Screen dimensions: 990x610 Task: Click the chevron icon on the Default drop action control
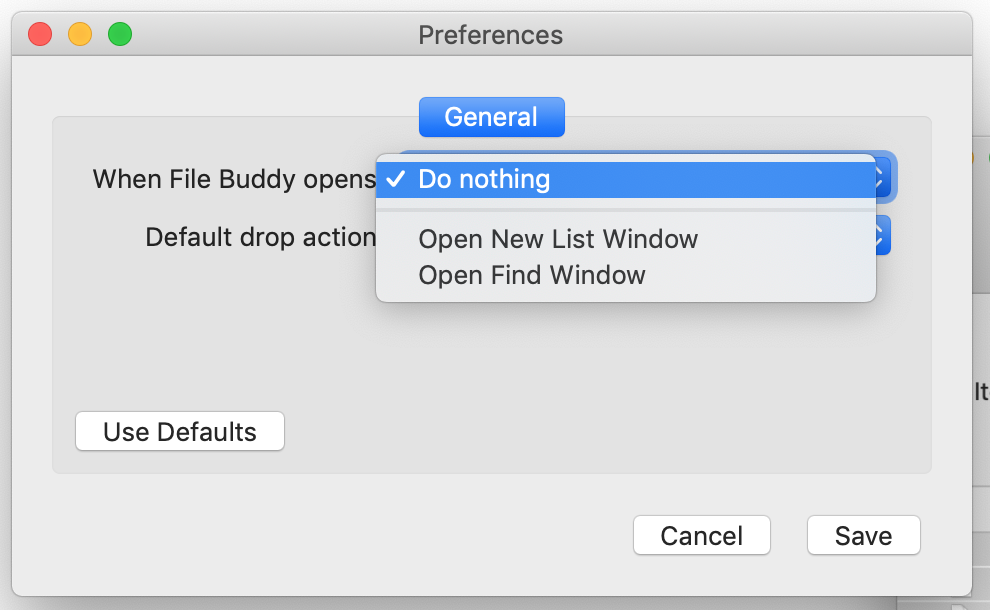[879, 236]
